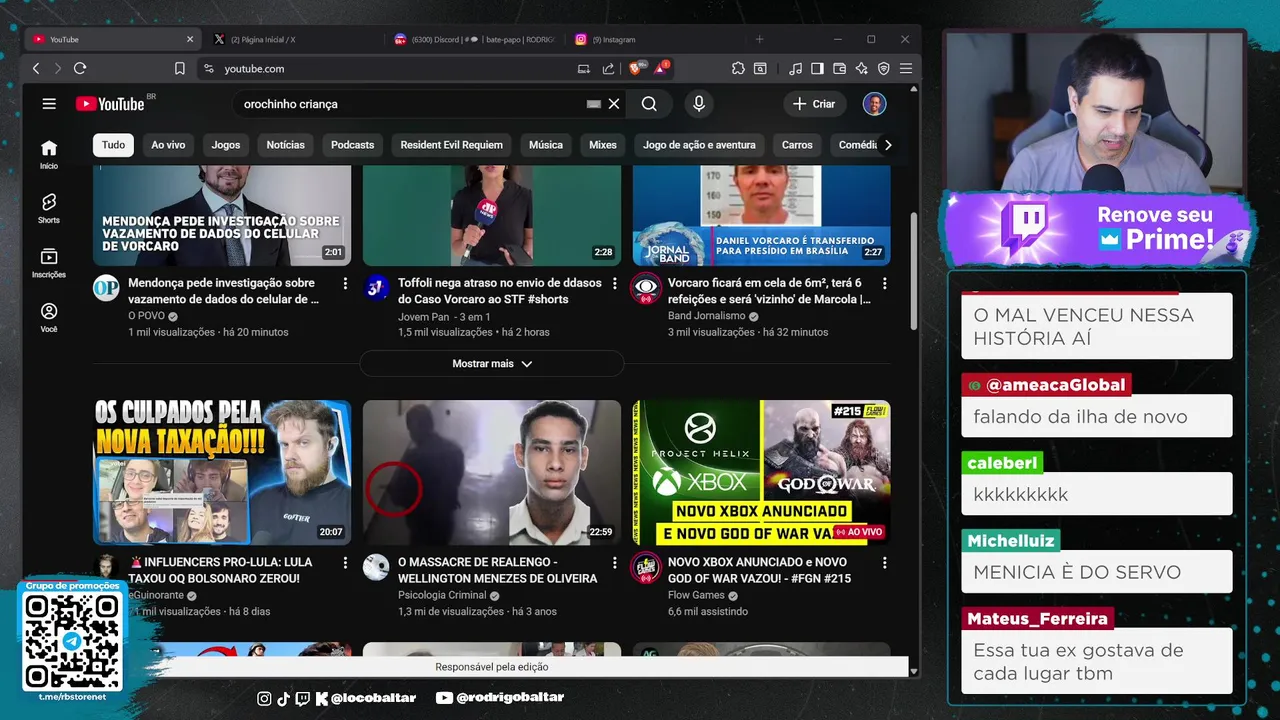The height and width of the screenshot is (720, 1280).
Task: Show more filter chips with right arrow
Action: pos(887,145)
